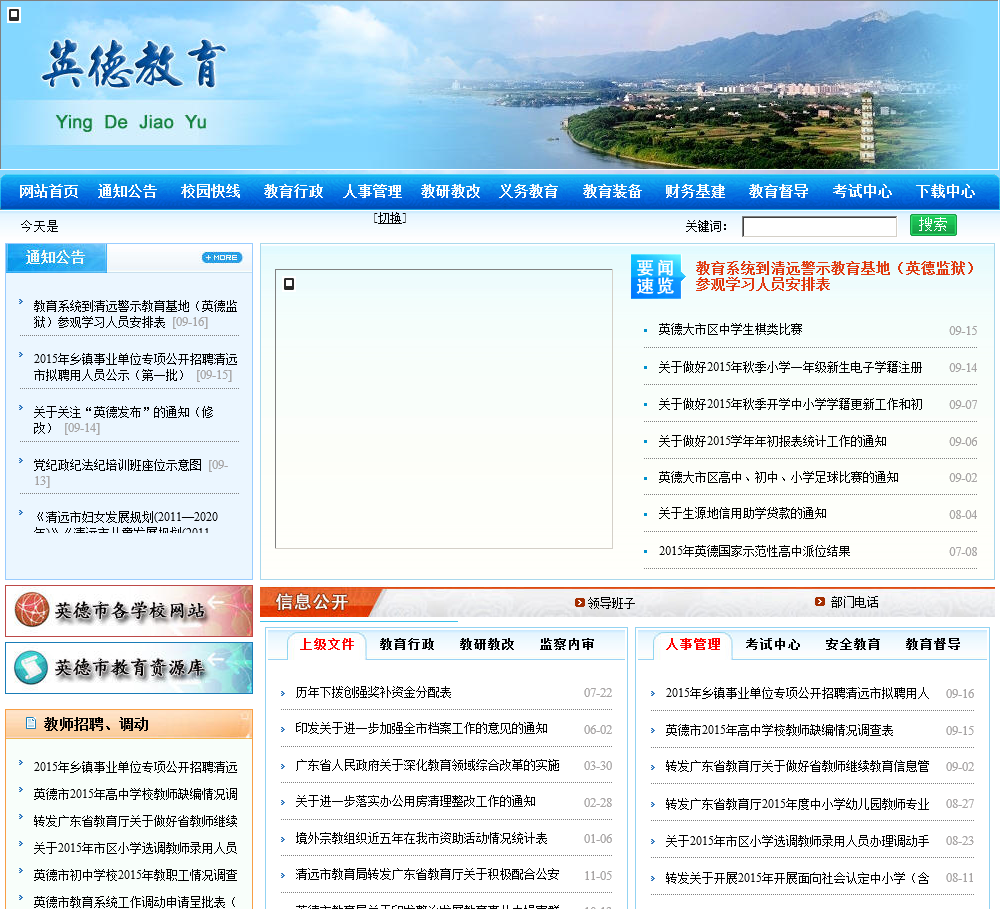Switch to the 教育行政 tab in 信息公开

407,644
